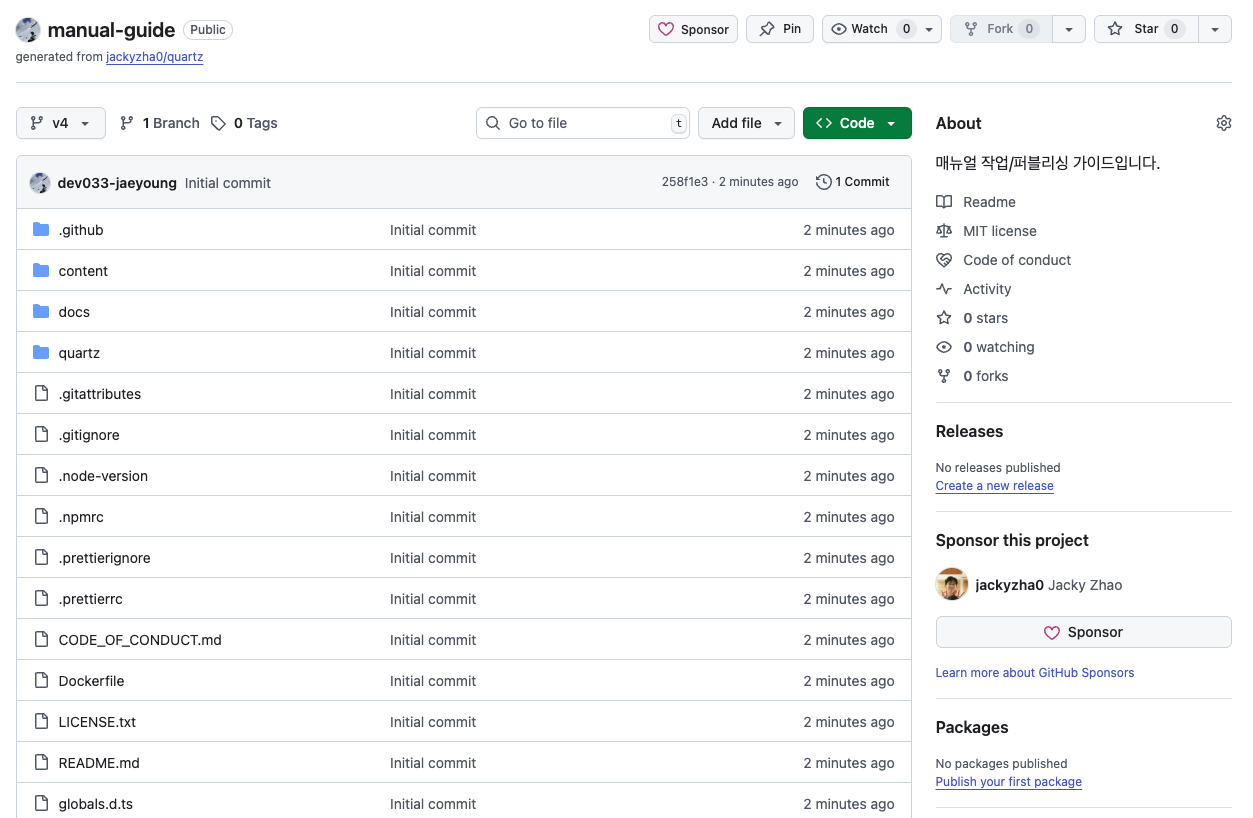
Task: Click the docs folder icon
Action: pos(41,312)
